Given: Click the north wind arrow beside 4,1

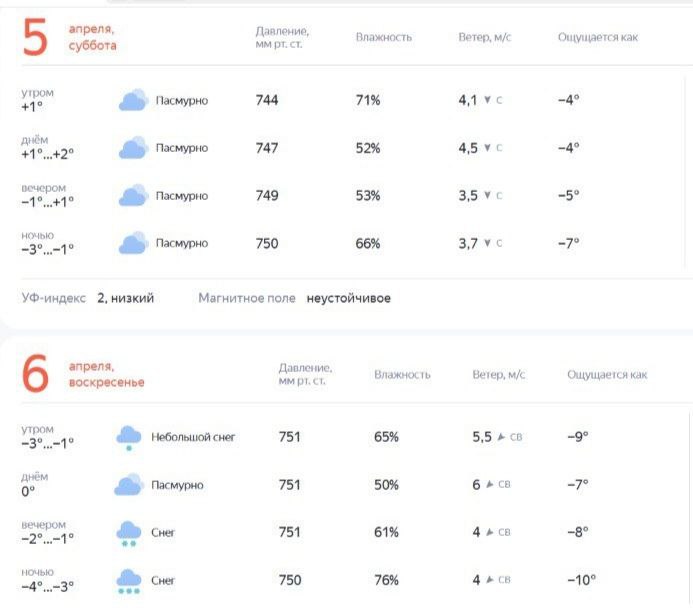Looking at the screenshot, I should [487, 100].
